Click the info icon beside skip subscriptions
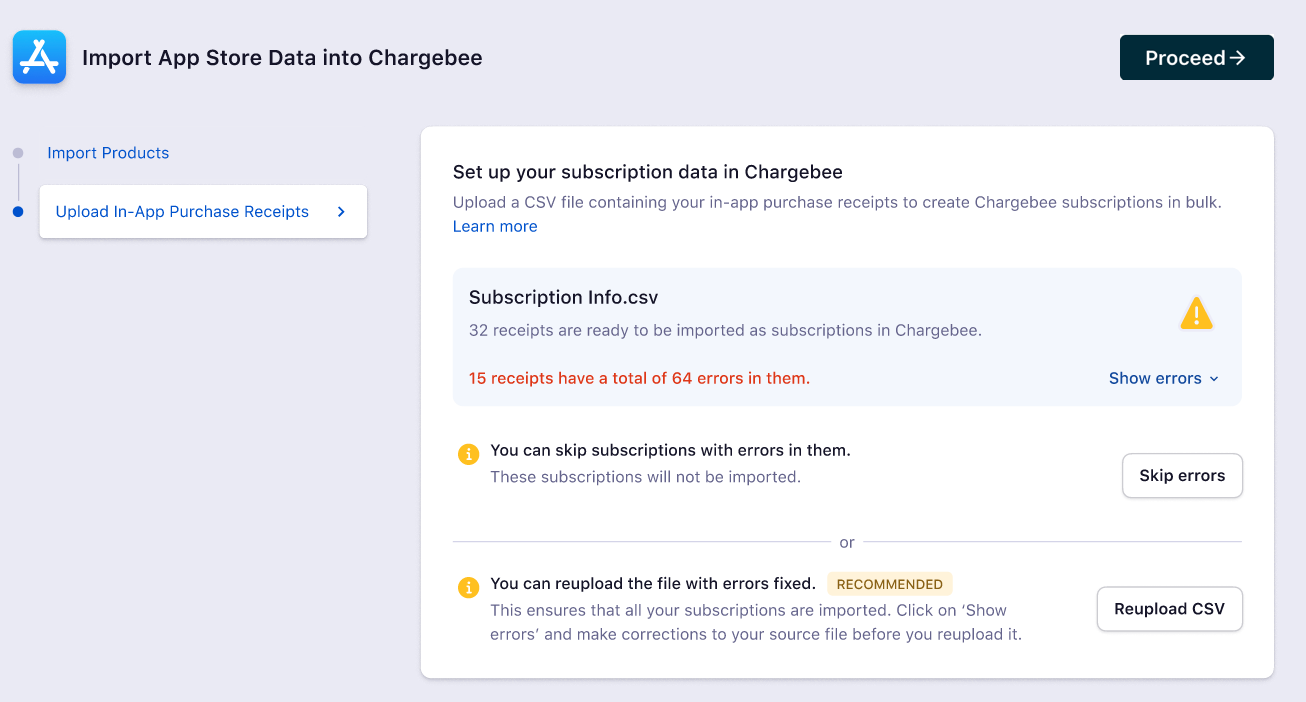 click(468, 454)
